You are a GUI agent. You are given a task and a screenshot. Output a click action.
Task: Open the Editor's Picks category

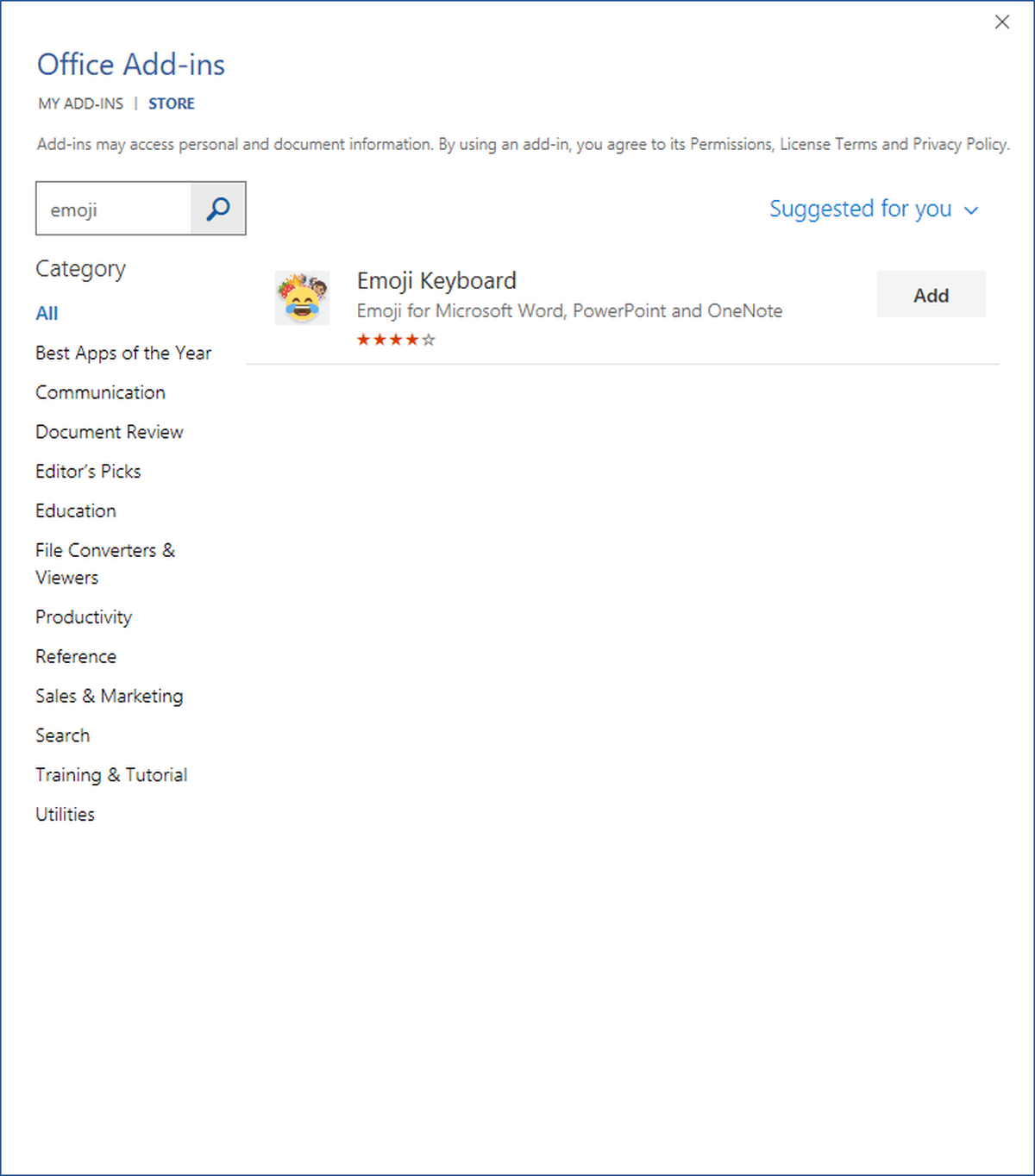[x=88, y=472]
